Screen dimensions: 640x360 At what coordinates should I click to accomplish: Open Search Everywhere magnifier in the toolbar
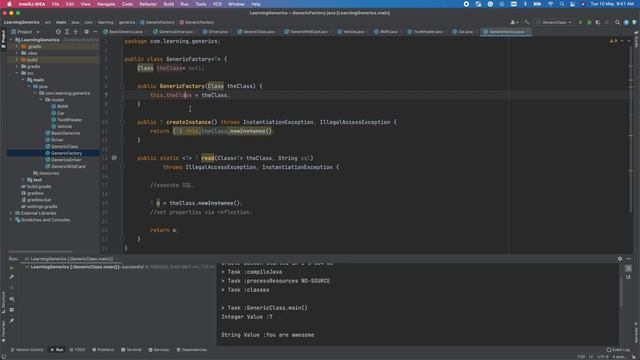click(618, 22)
